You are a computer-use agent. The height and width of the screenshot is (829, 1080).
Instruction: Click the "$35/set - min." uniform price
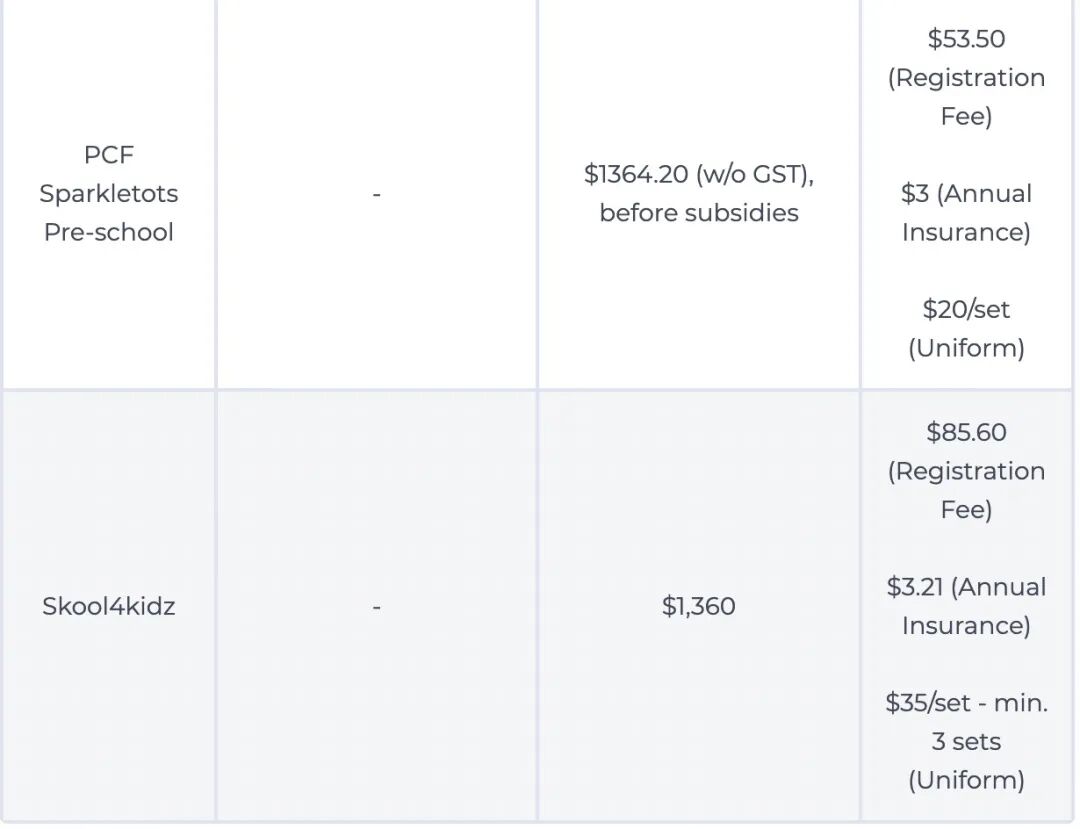click(x=966, y=703)
